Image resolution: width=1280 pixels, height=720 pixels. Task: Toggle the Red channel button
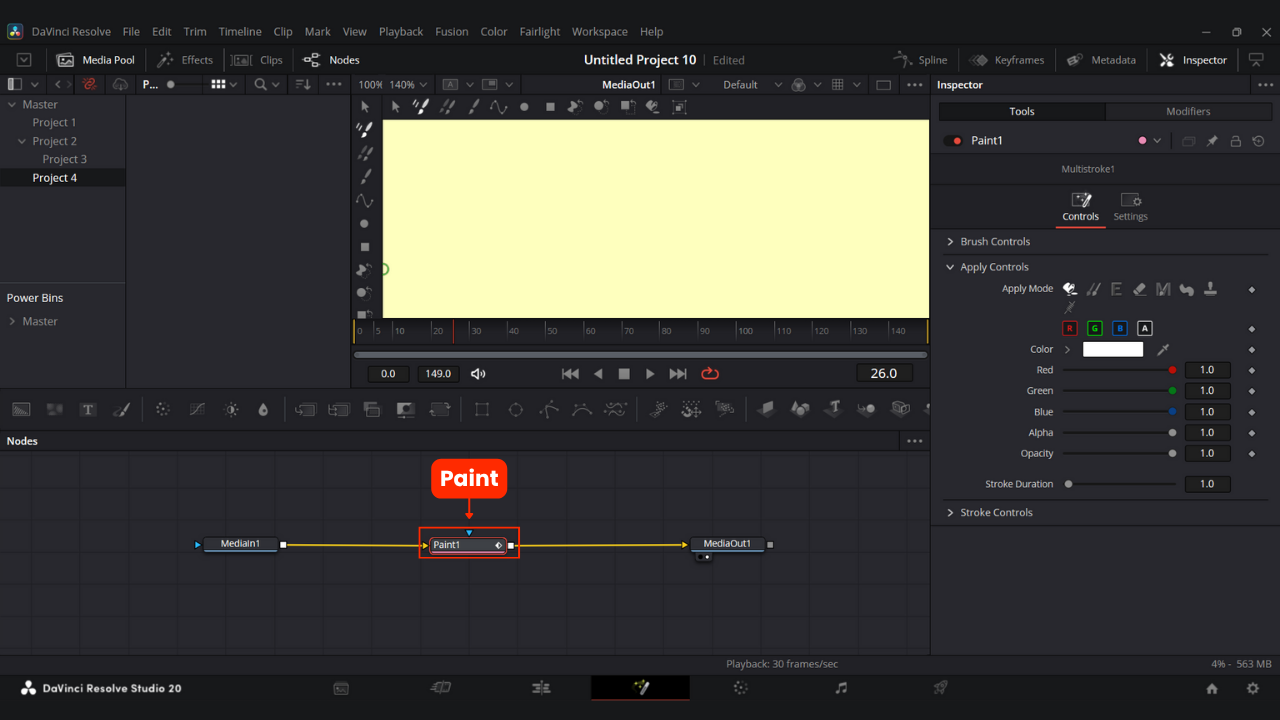click(x=1069, y=328)
